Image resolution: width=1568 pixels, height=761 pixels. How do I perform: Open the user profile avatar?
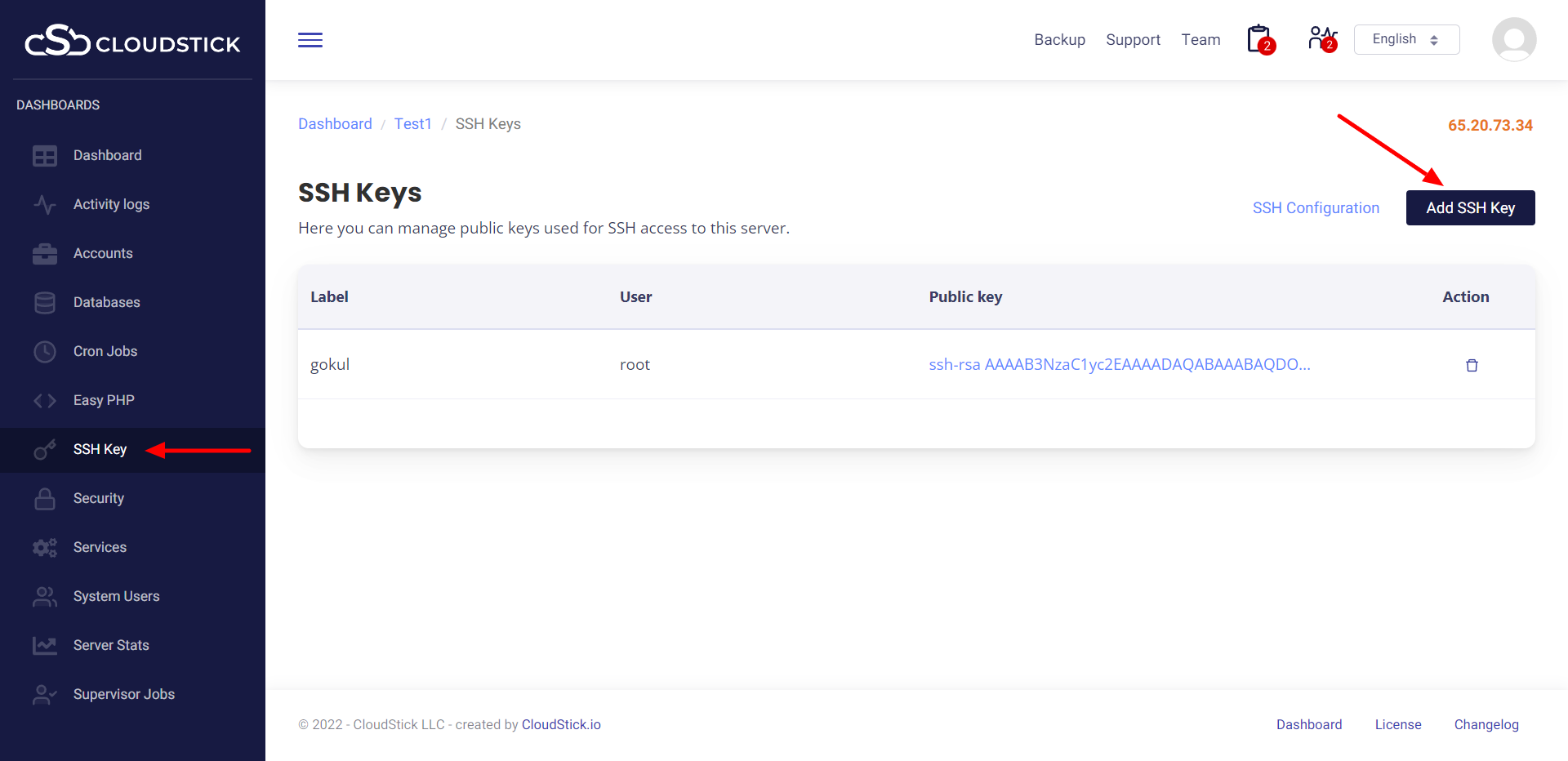point(1513,39)
